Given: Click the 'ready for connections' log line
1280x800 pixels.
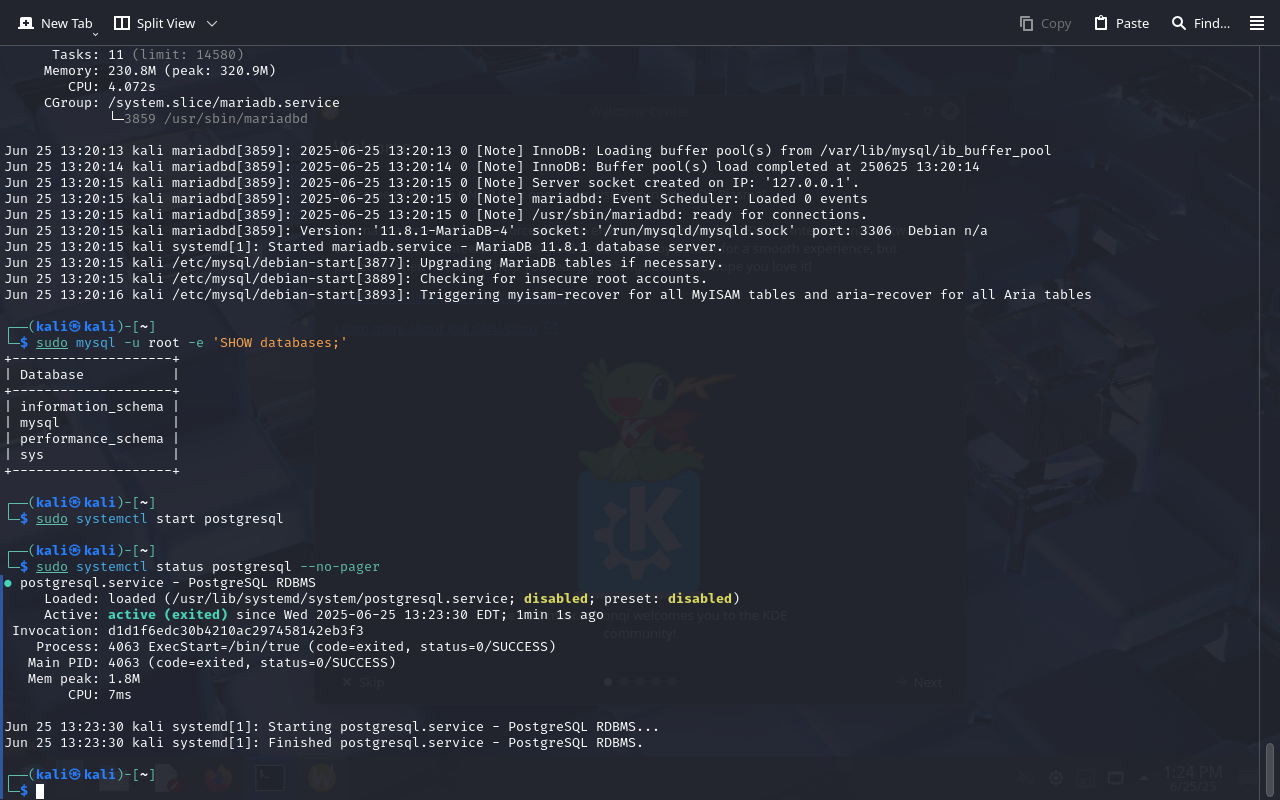Looking at the screenshot, I should (x=436, y=215).
